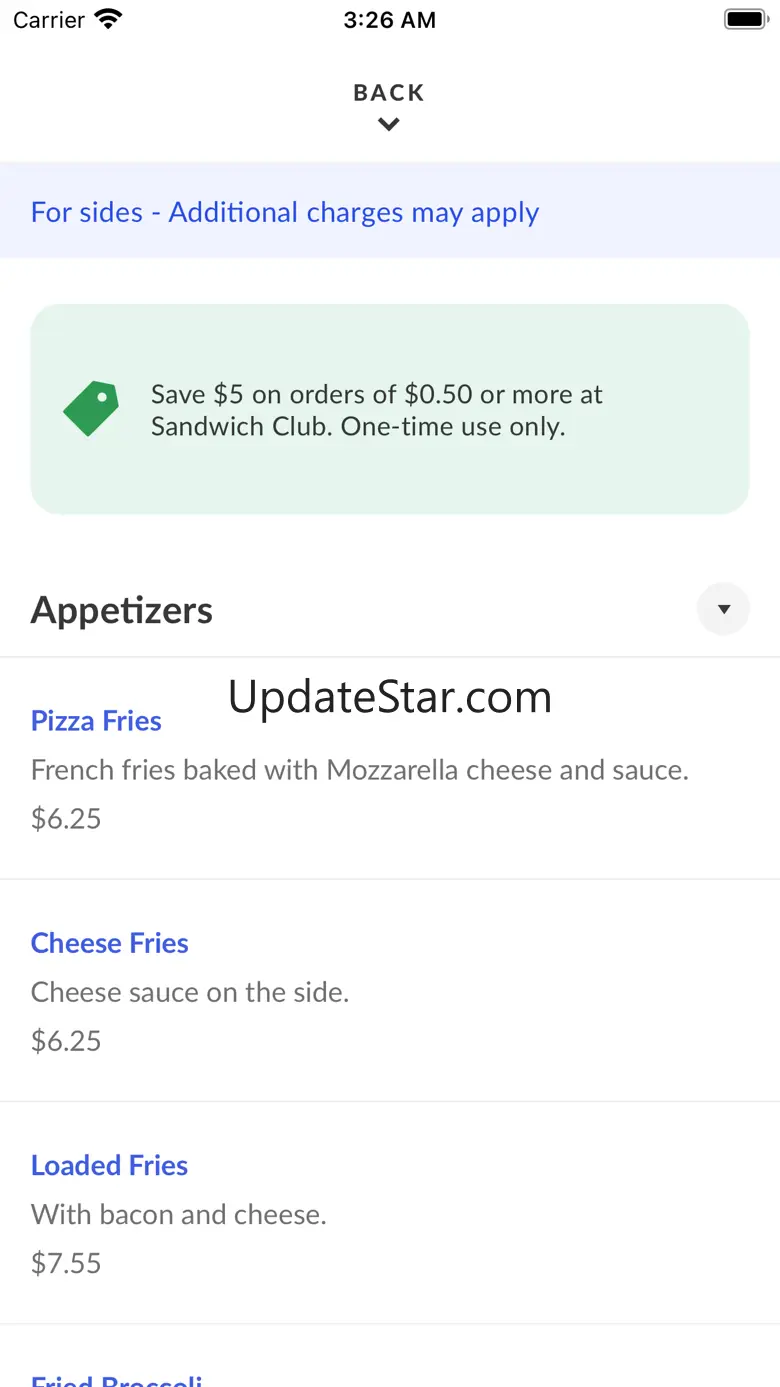Viewport: 780px width, 1387px height.
Task: Open the additional charges for sides notice
Action: pyautogui.click(x=285, y=212)
